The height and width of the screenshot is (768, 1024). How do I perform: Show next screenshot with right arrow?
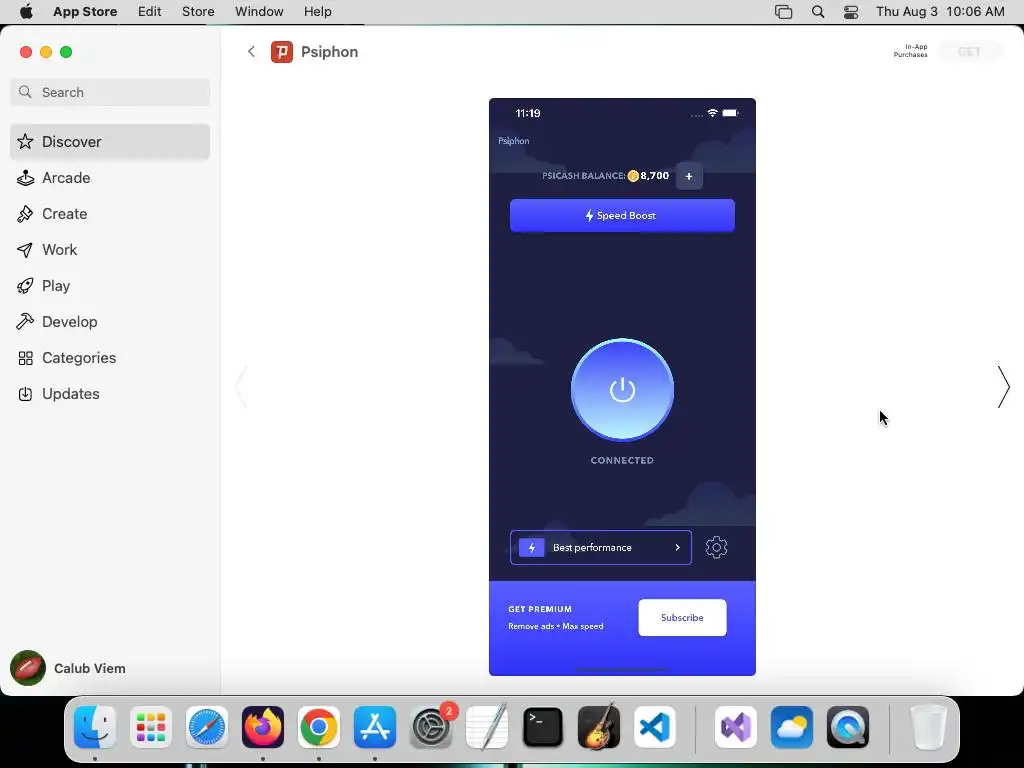pyautogui.click(x=1004, y=387)
